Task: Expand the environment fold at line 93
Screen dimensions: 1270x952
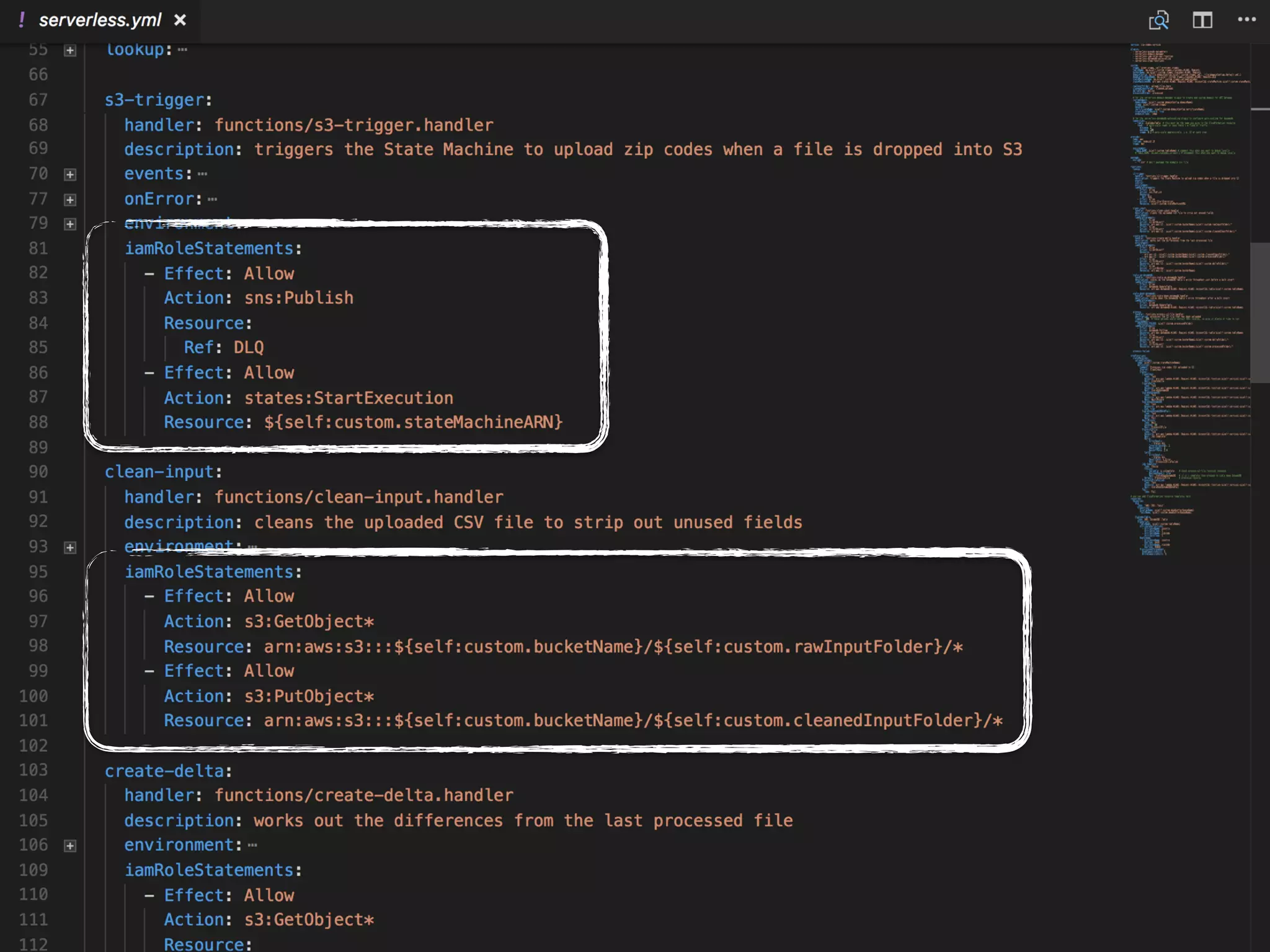Action: coord(70,547)
